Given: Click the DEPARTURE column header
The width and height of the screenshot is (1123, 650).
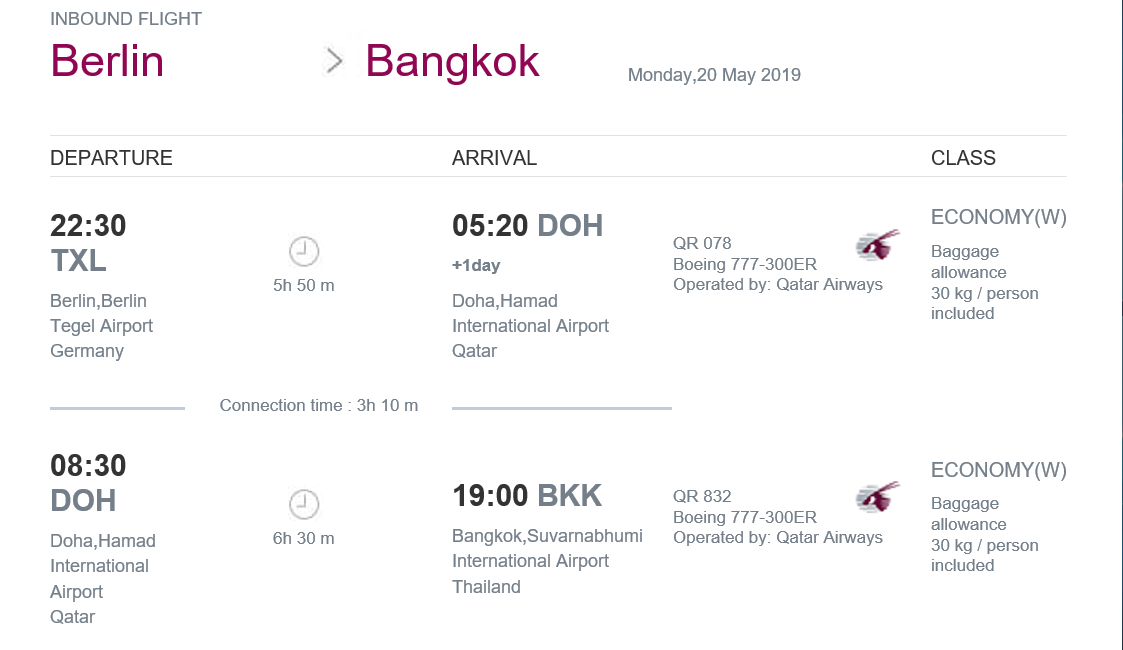Looking at the screenshot, I should (x=111, y=157).
